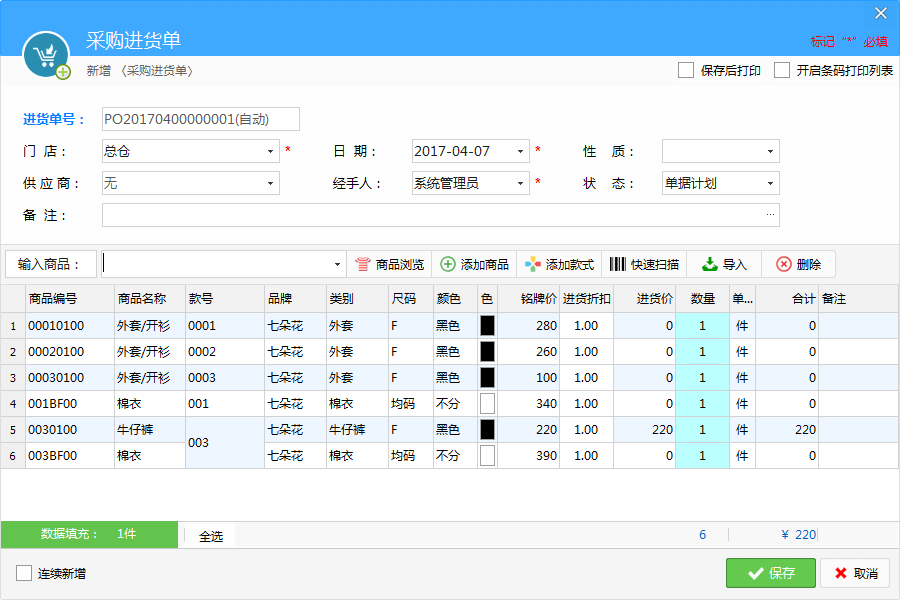Click the shirt icon for 商品浏览

point(363,264)
